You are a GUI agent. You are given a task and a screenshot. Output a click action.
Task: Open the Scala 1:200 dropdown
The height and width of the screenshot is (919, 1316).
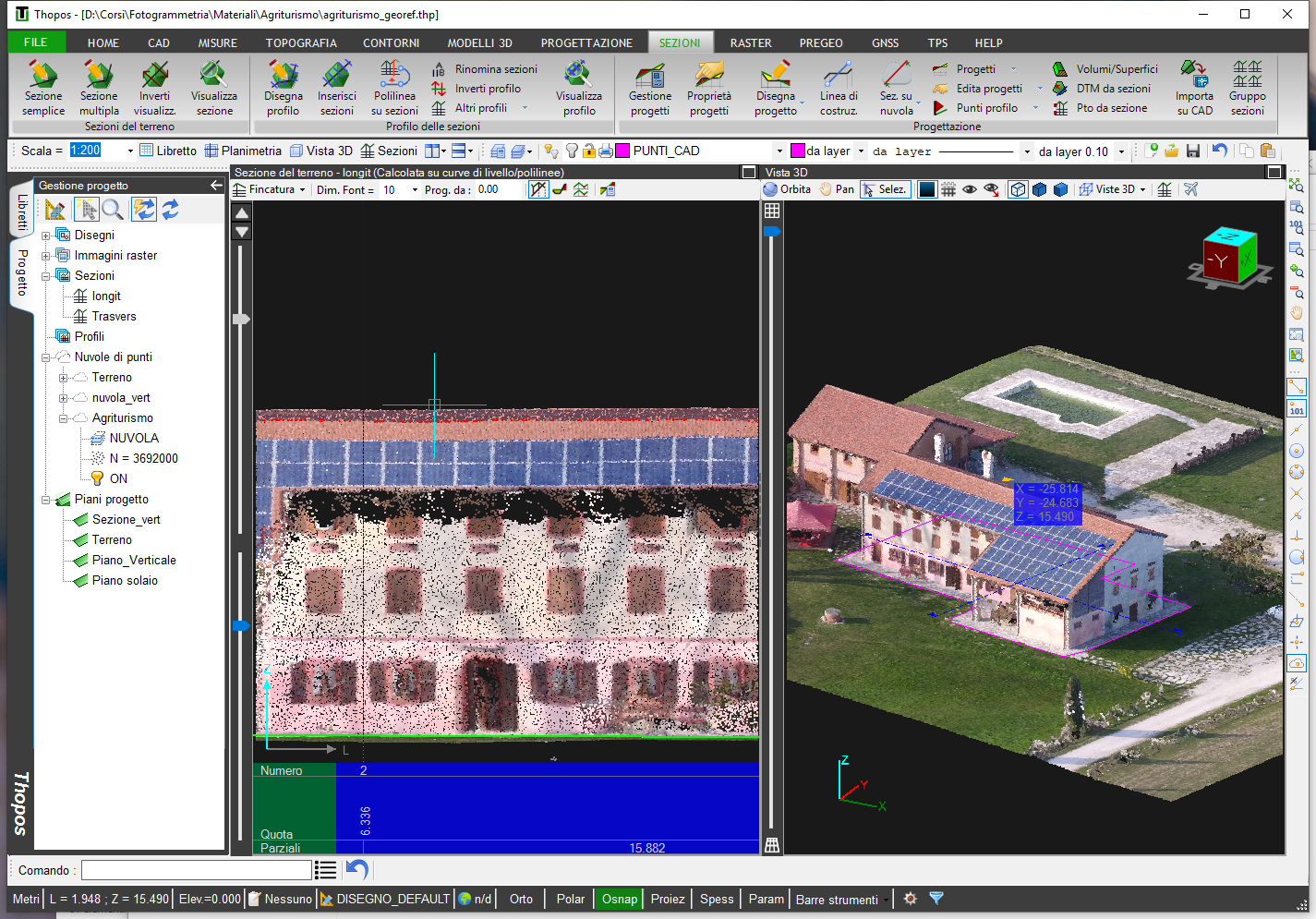tap(130, 151)
